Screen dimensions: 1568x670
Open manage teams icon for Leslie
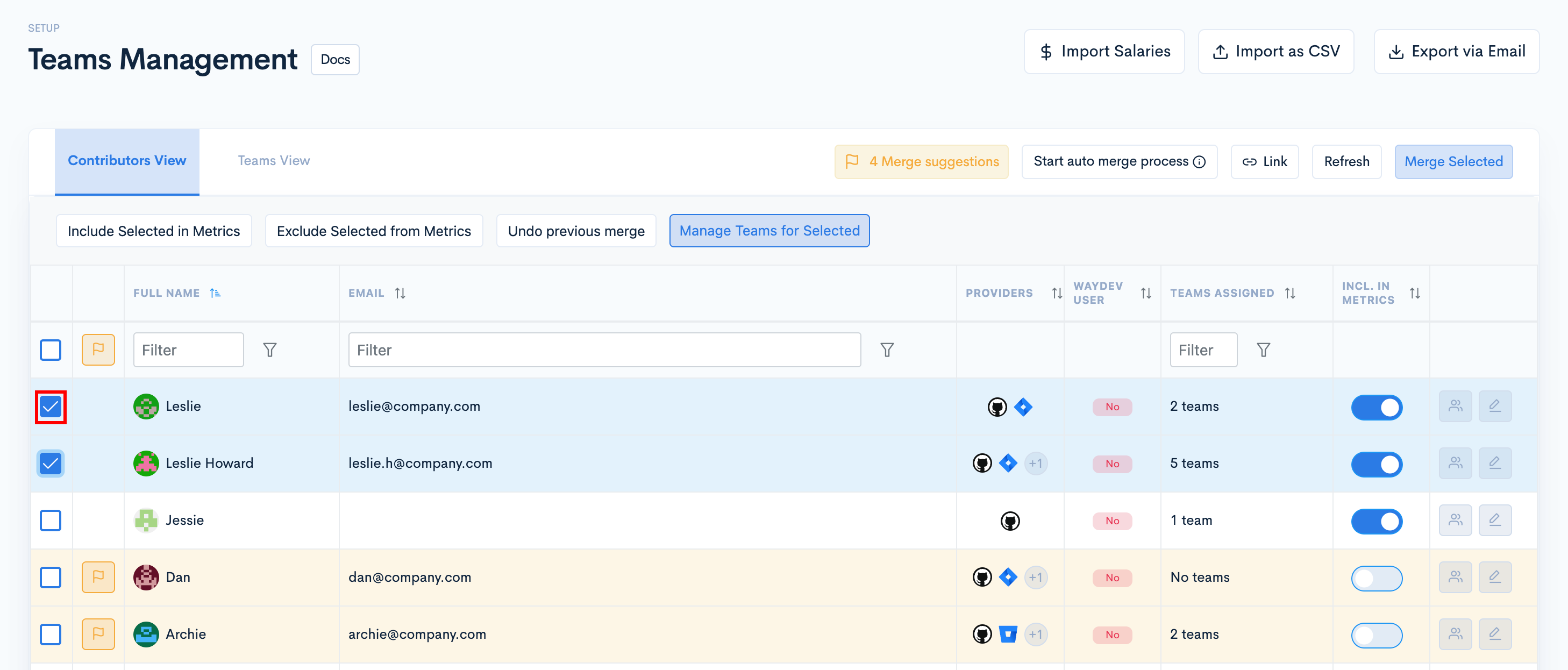(1455, 407)
